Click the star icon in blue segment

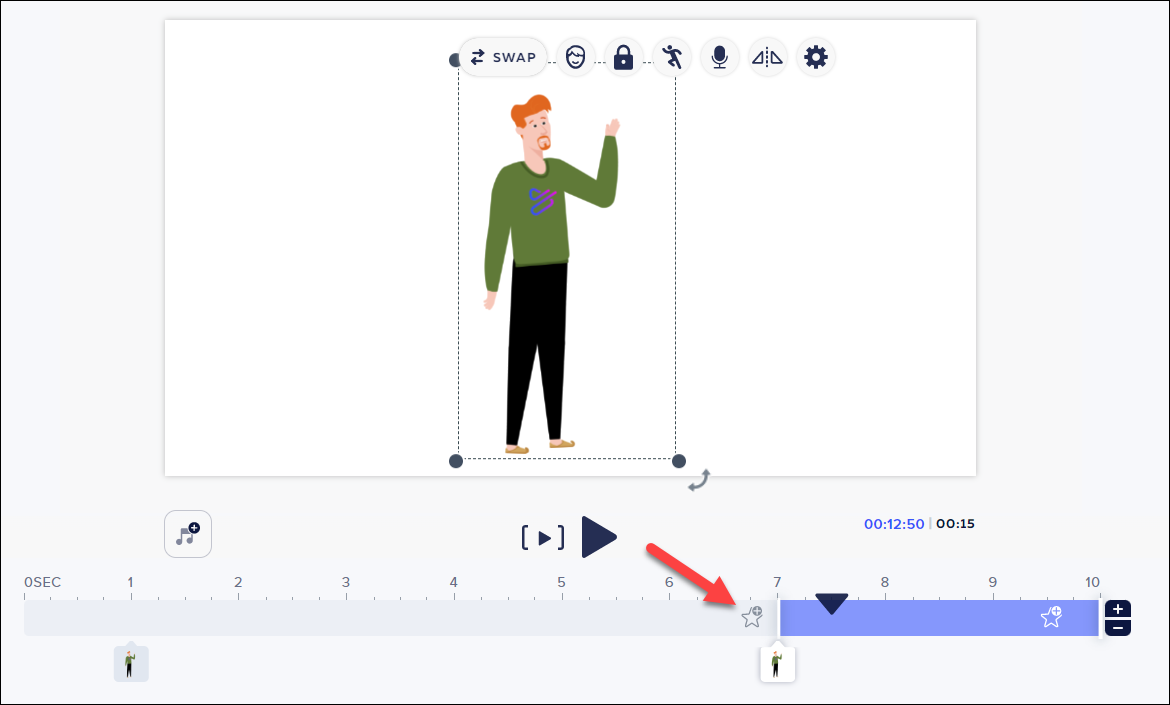[1051, 617]
